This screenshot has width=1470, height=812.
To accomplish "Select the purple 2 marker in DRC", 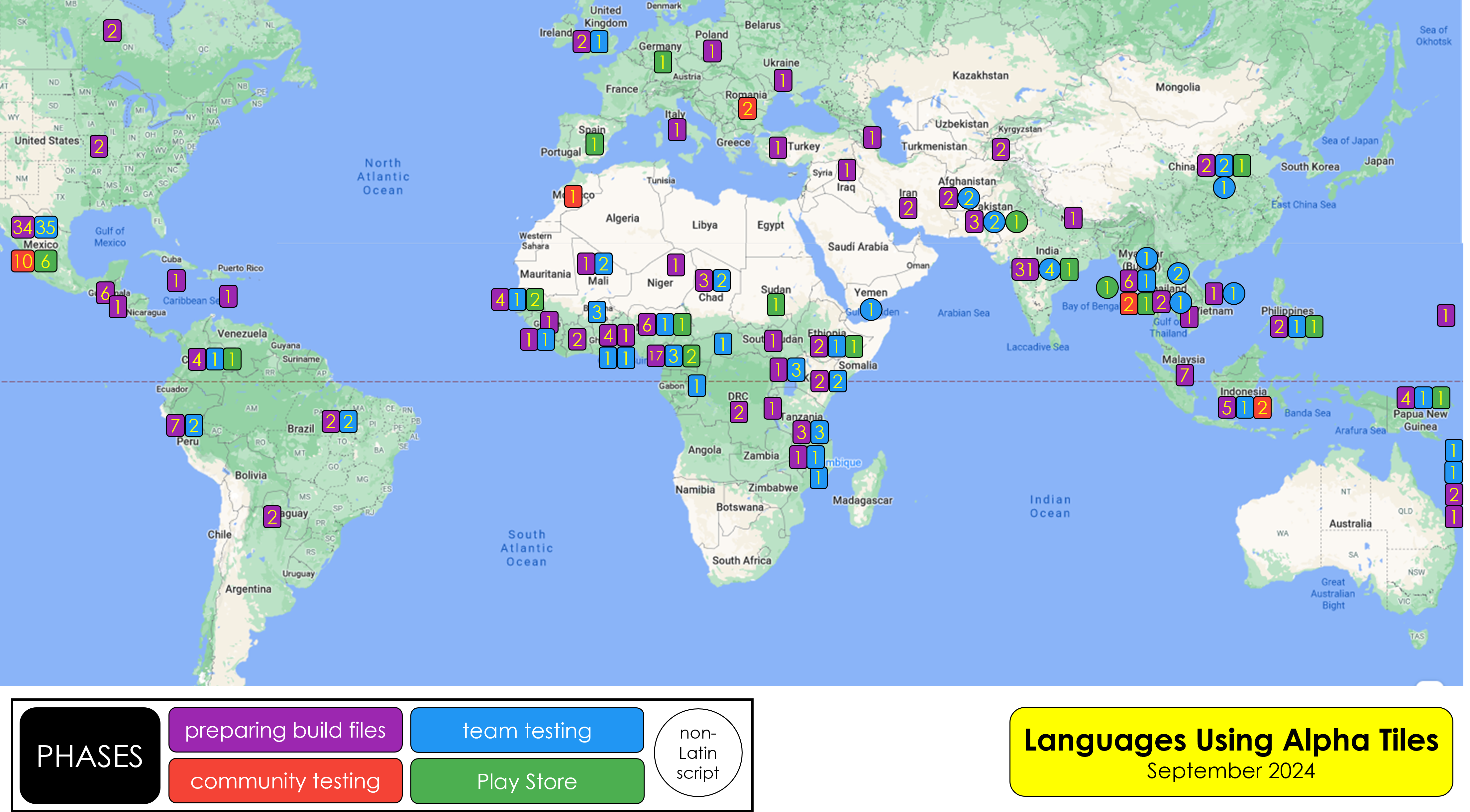I will pyautogui.click(x=738, y=412).
